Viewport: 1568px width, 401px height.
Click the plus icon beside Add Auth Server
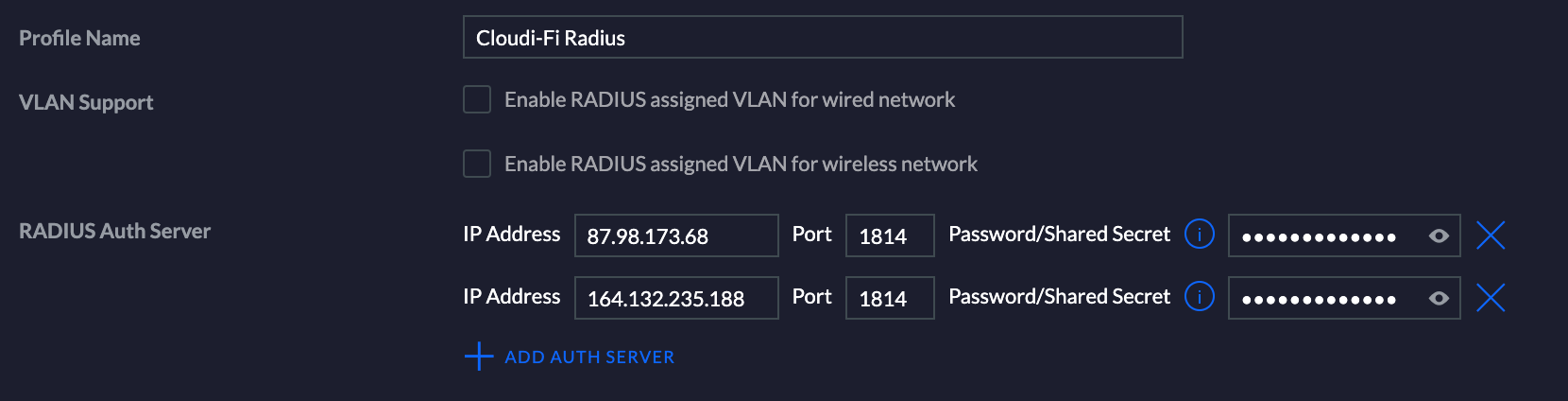(x=479, y=357)
